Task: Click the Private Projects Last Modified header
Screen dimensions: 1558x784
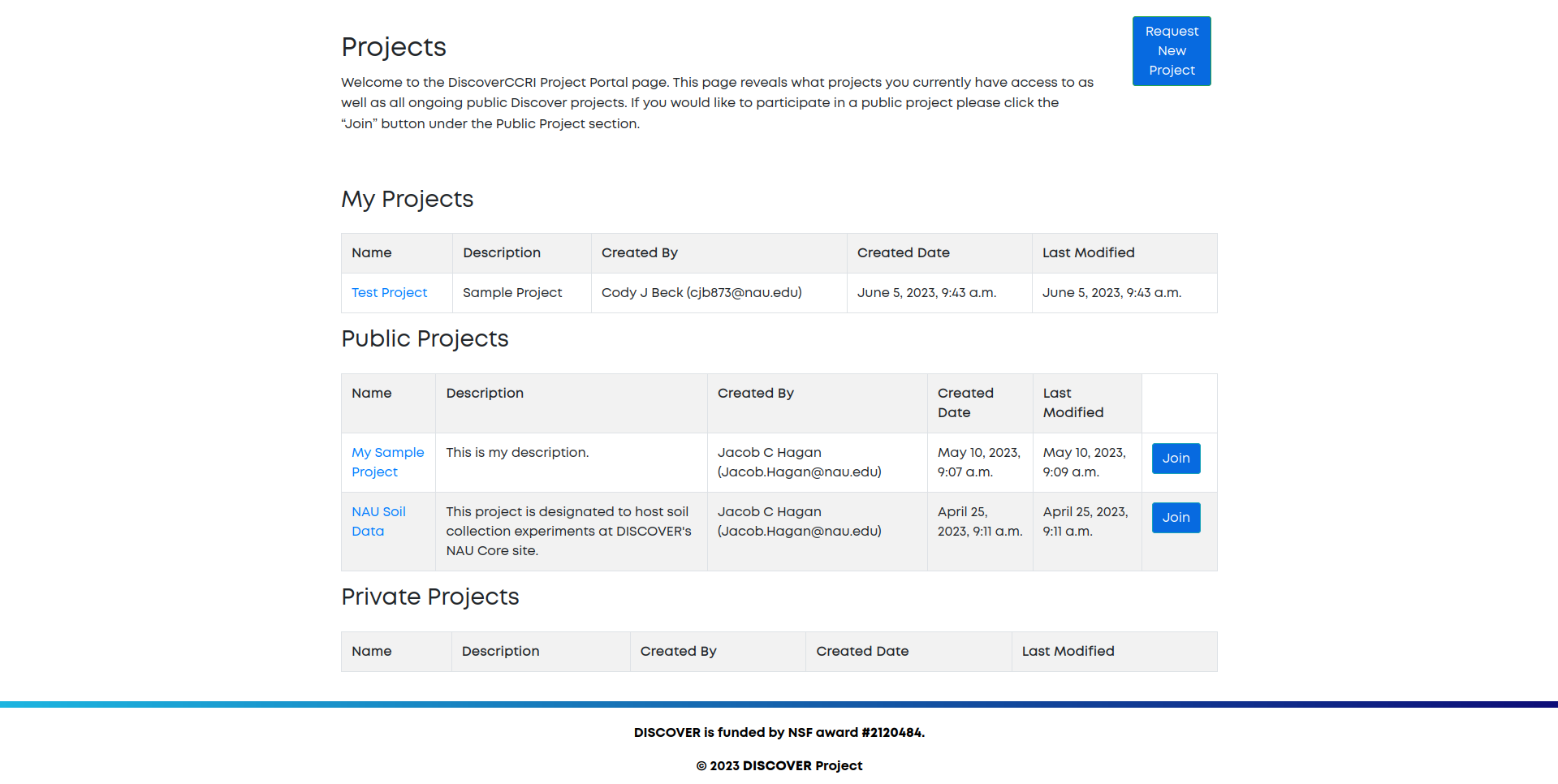Action: pyautogui.click(x=1115, y=652)
